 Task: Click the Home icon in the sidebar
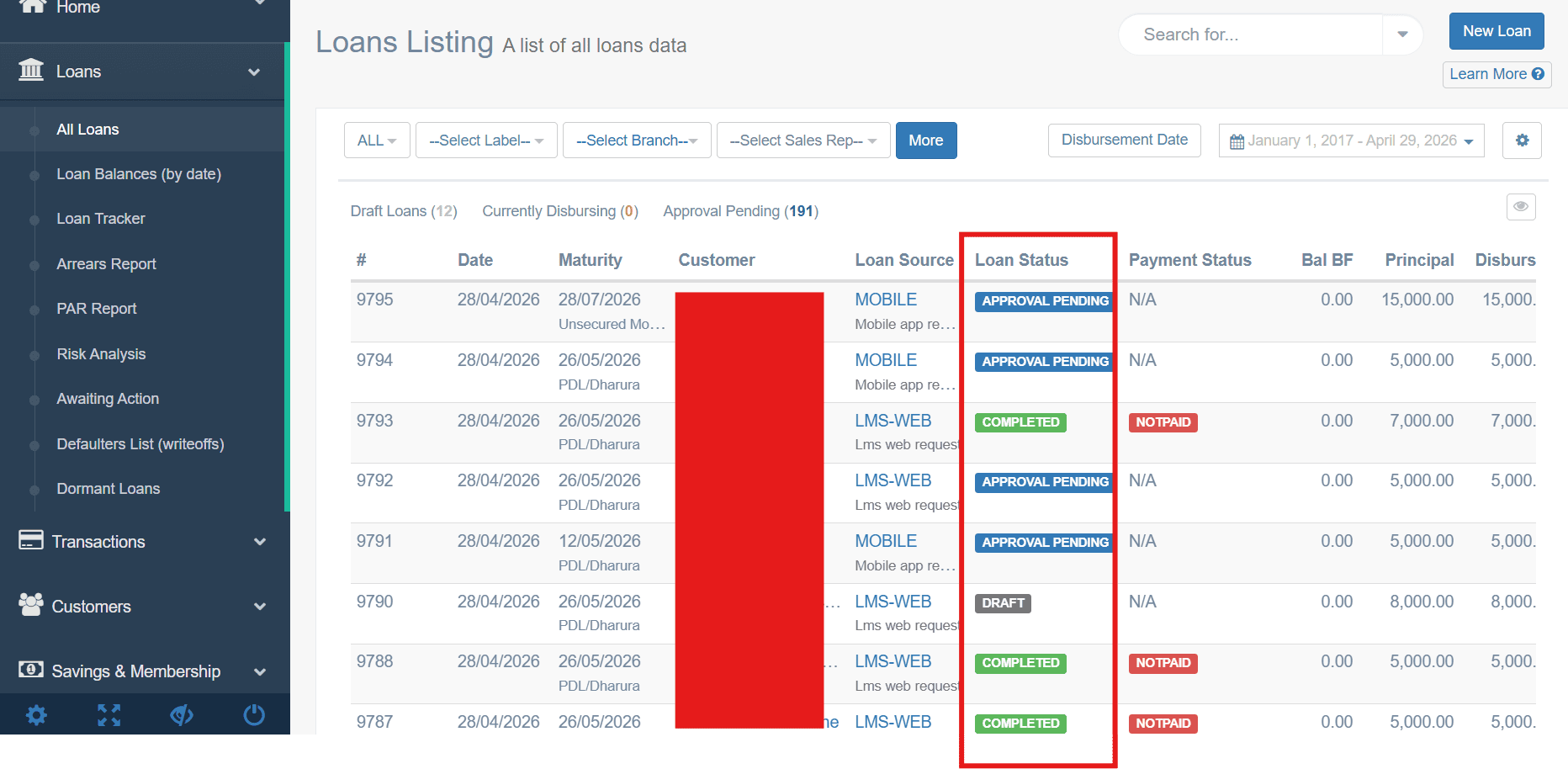[32, 6]
